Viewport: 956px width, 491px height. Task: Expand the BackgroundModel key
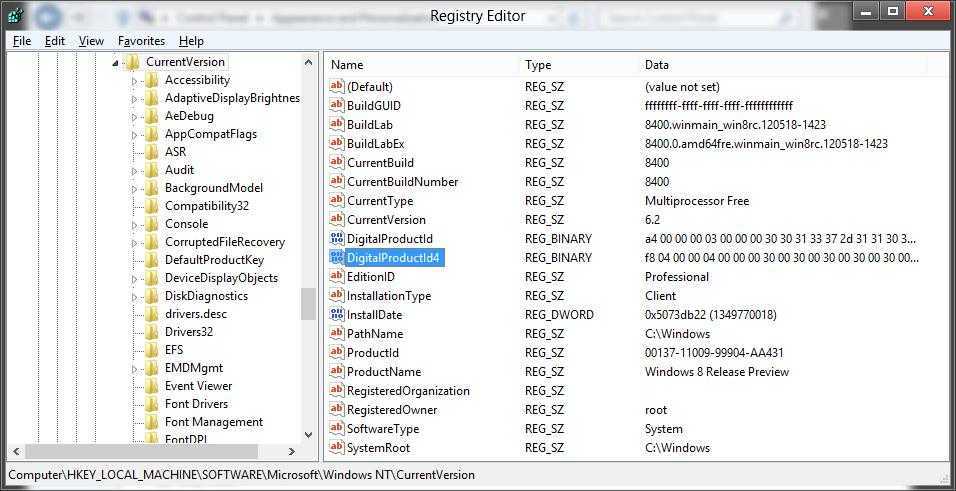point(135,188)
